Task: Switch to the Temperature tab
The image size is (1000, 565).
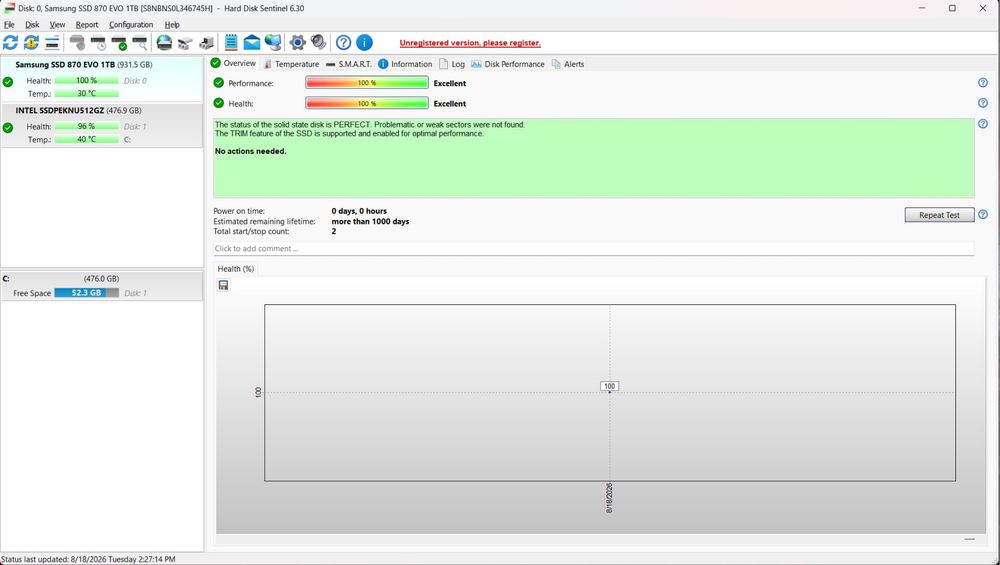Action: tap(291, 64)
